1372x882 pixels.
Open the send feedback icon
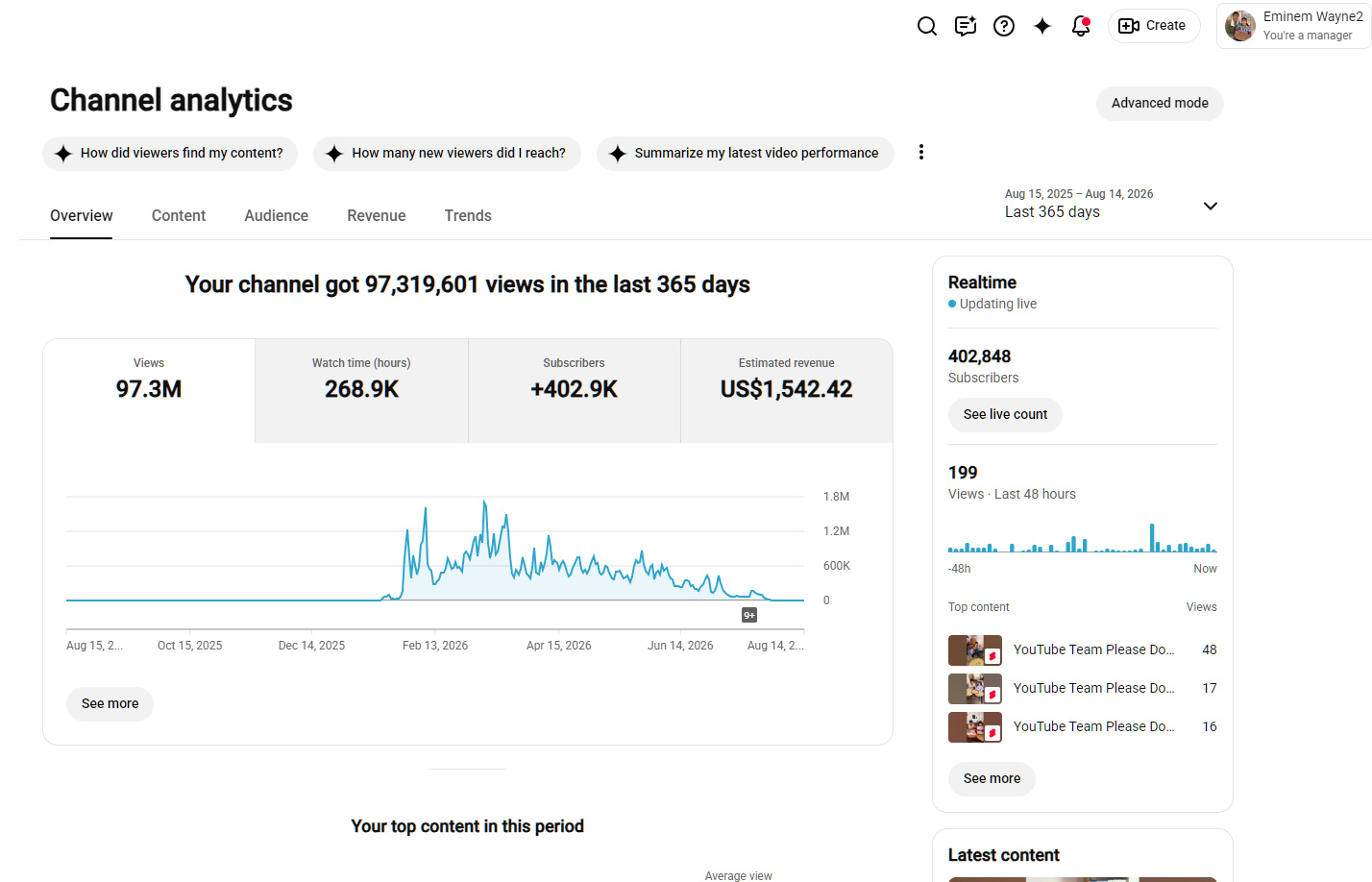click(x=966, y=26)
